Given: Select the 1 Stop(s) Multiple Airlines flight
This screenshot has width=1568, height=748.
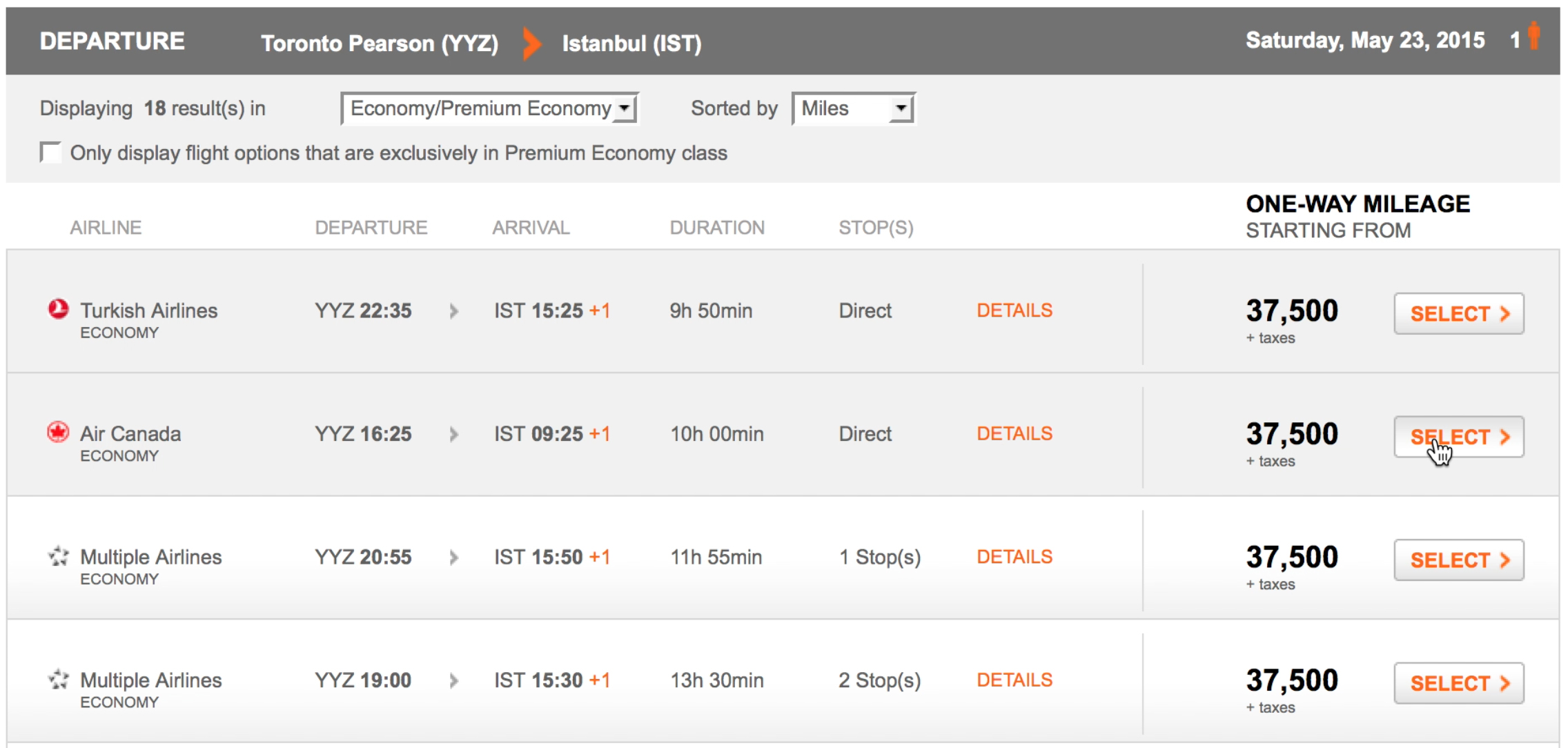Looking at the screenshot, I should [1459, 560].
